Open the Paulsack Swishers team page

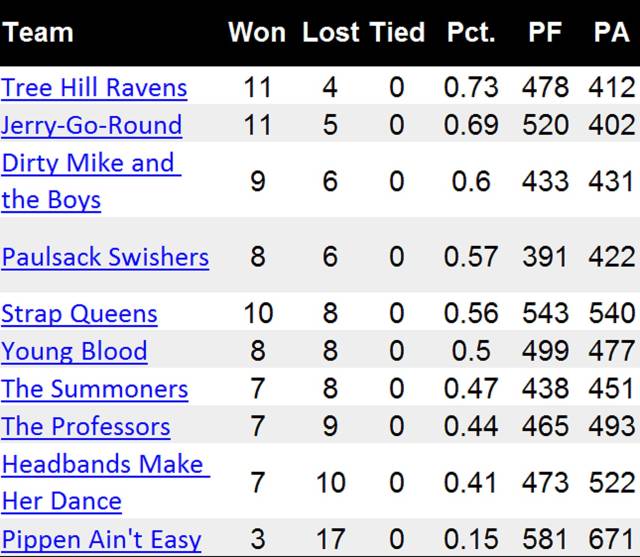click(105, 257)
